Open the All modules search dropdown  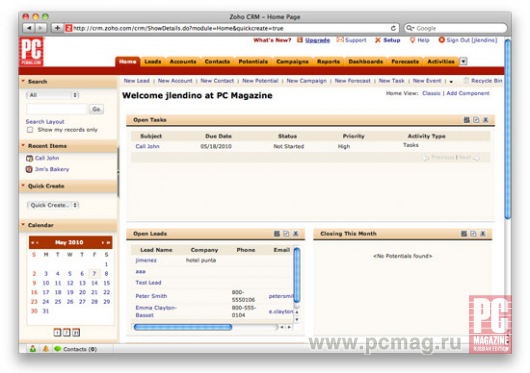52,95
